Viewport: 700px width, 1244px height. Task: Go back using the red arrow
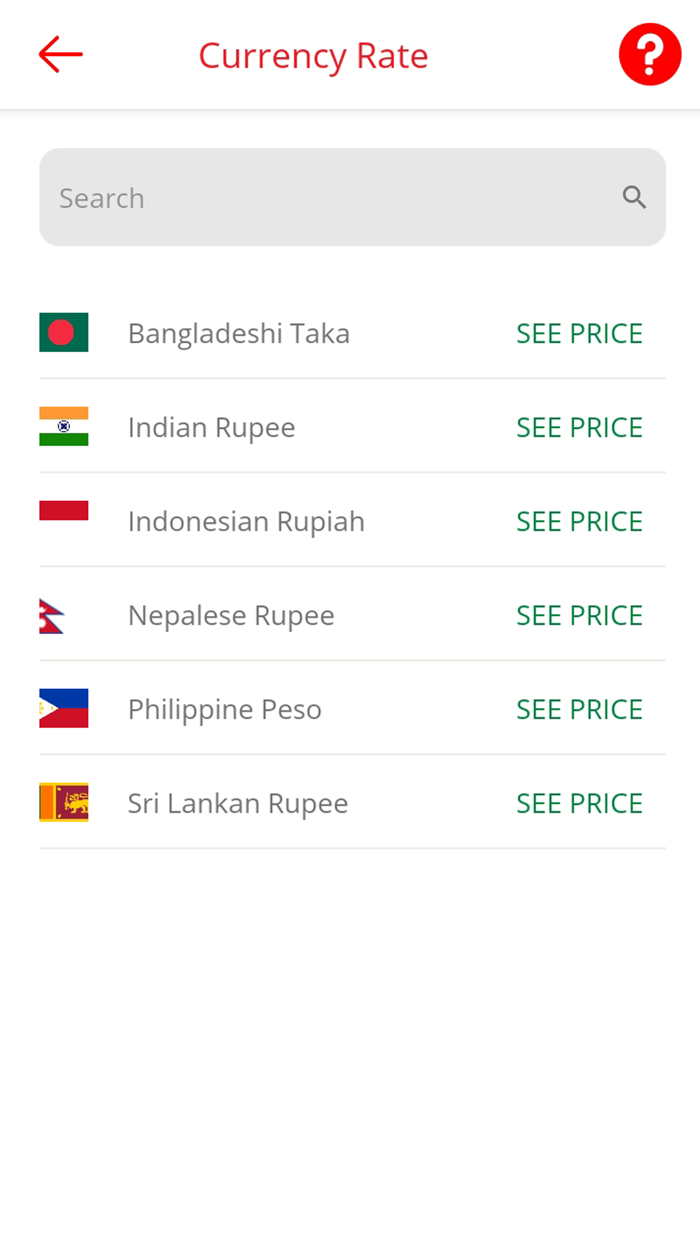tap(59, 54)
